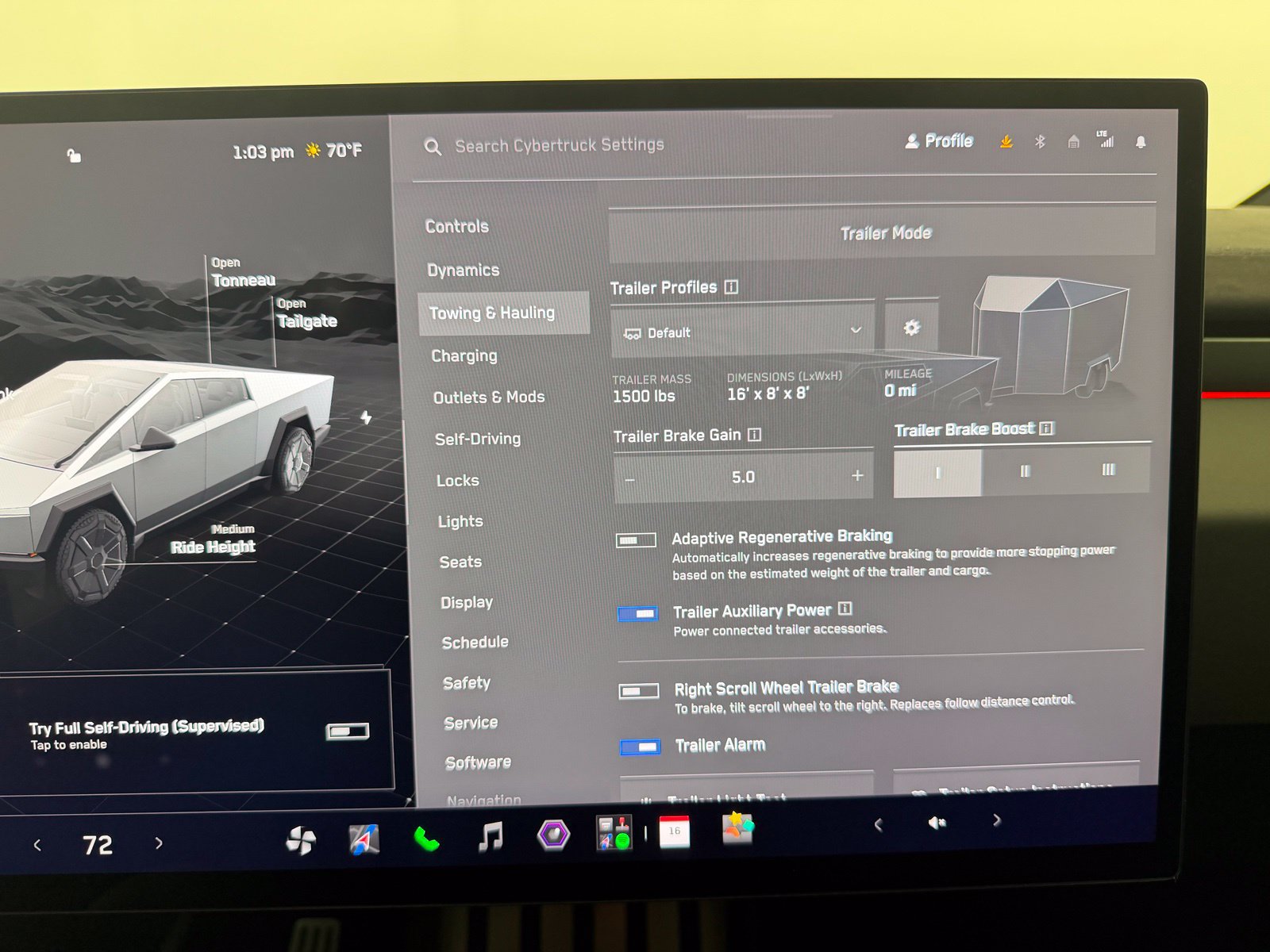Show Trailer Brake Boost info icon
The width and height of the screenshot is (1270, 952).
click(1046, 428)
